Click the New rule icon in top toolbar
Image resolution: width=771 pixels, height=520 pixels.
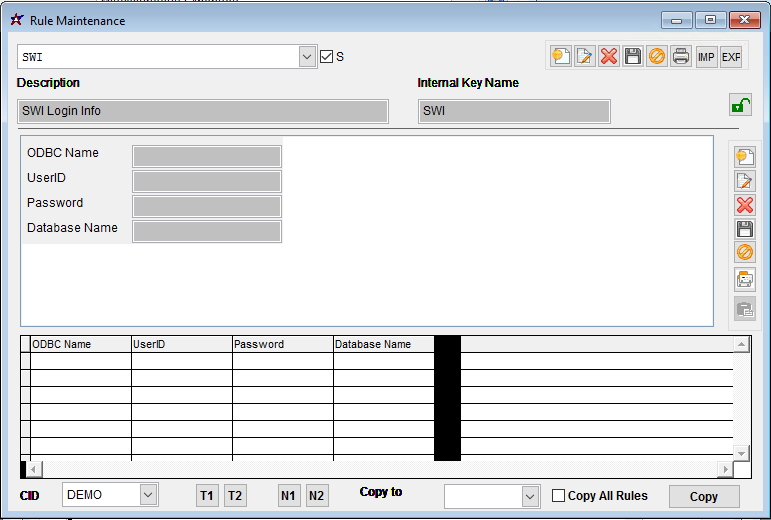click(x=561, y=57)
